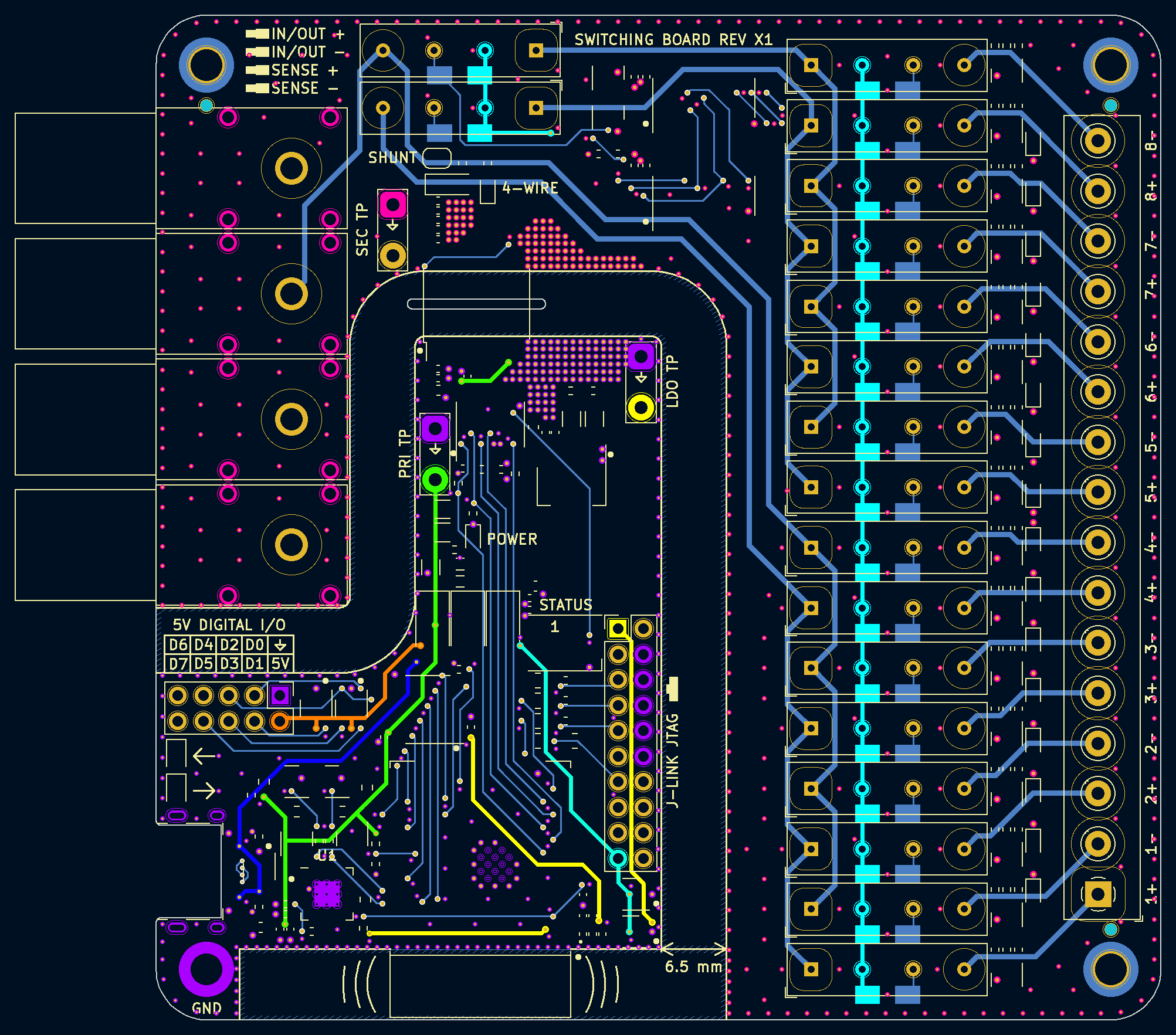The image size is (1176, 1035).
Task: Select the 4-WIRE silkscreen label
Action: pyautogui.click(x=530, y=188)
